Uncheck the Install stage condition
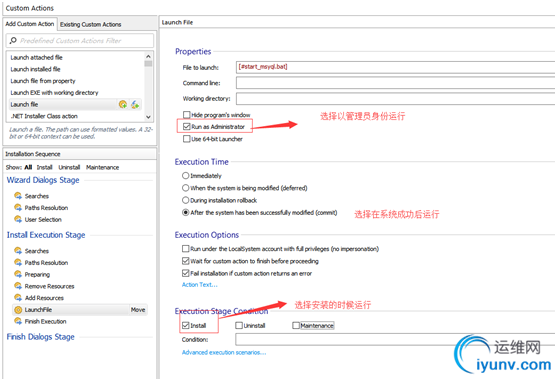The width and height of the screenshot is (557, 381). [x=185, y=325]
